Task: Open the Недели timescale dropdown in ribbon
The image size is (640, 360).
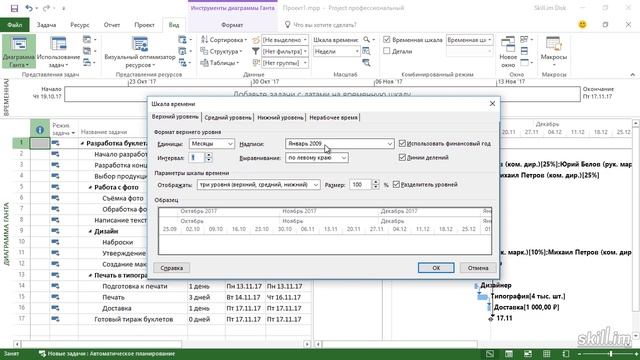Action: coord(337,51)
